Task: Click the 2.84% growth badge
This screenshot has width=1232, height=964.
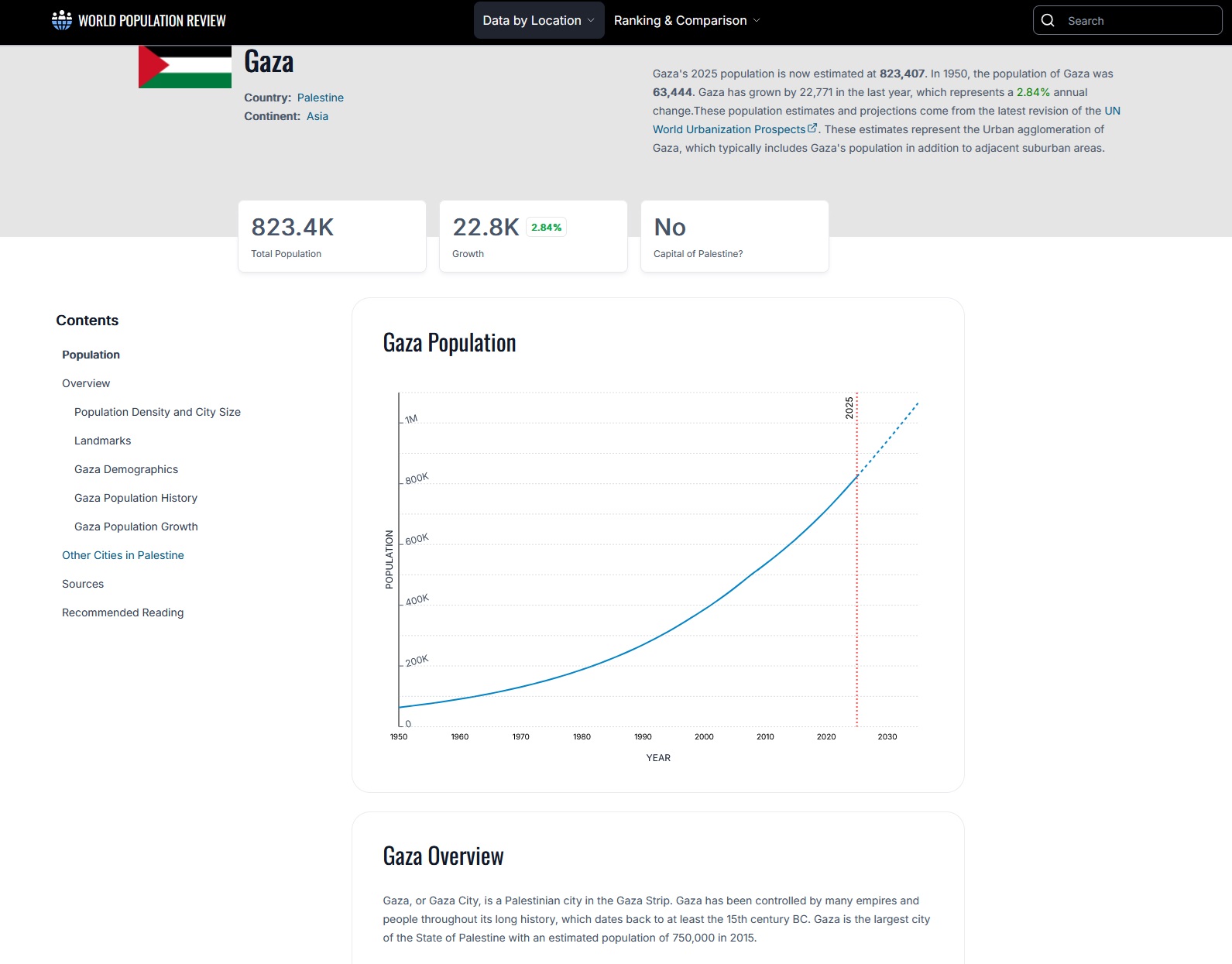Action: (x=547, y=227)
